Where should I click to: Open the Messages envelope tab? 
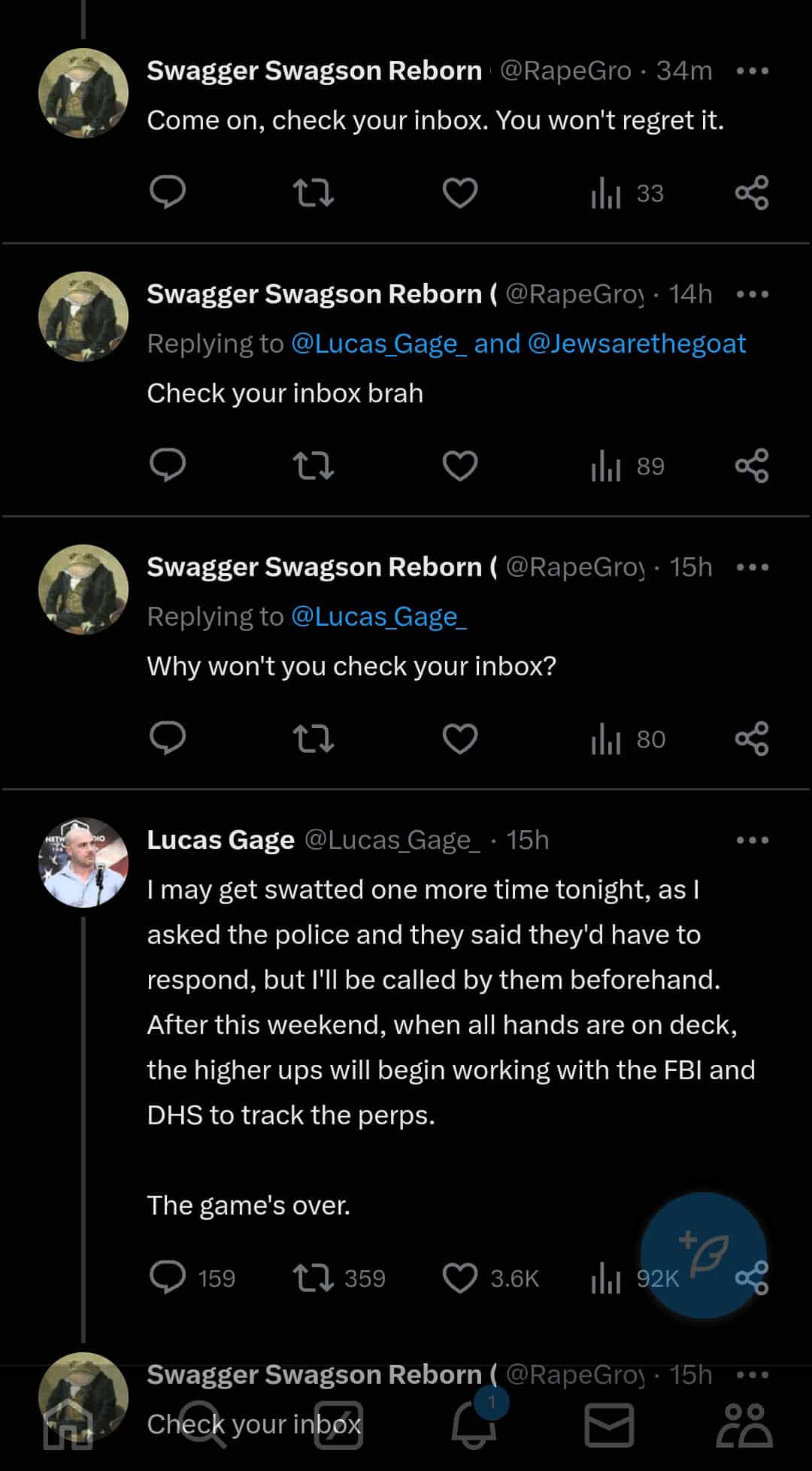(x=609, y=1424)
